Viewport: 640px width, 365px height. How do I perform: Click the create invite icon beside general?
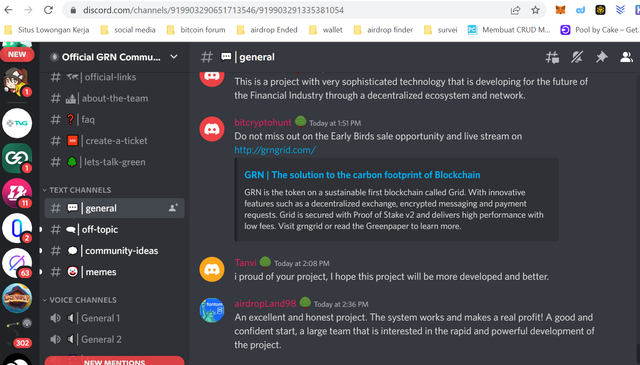click(173, 208)
